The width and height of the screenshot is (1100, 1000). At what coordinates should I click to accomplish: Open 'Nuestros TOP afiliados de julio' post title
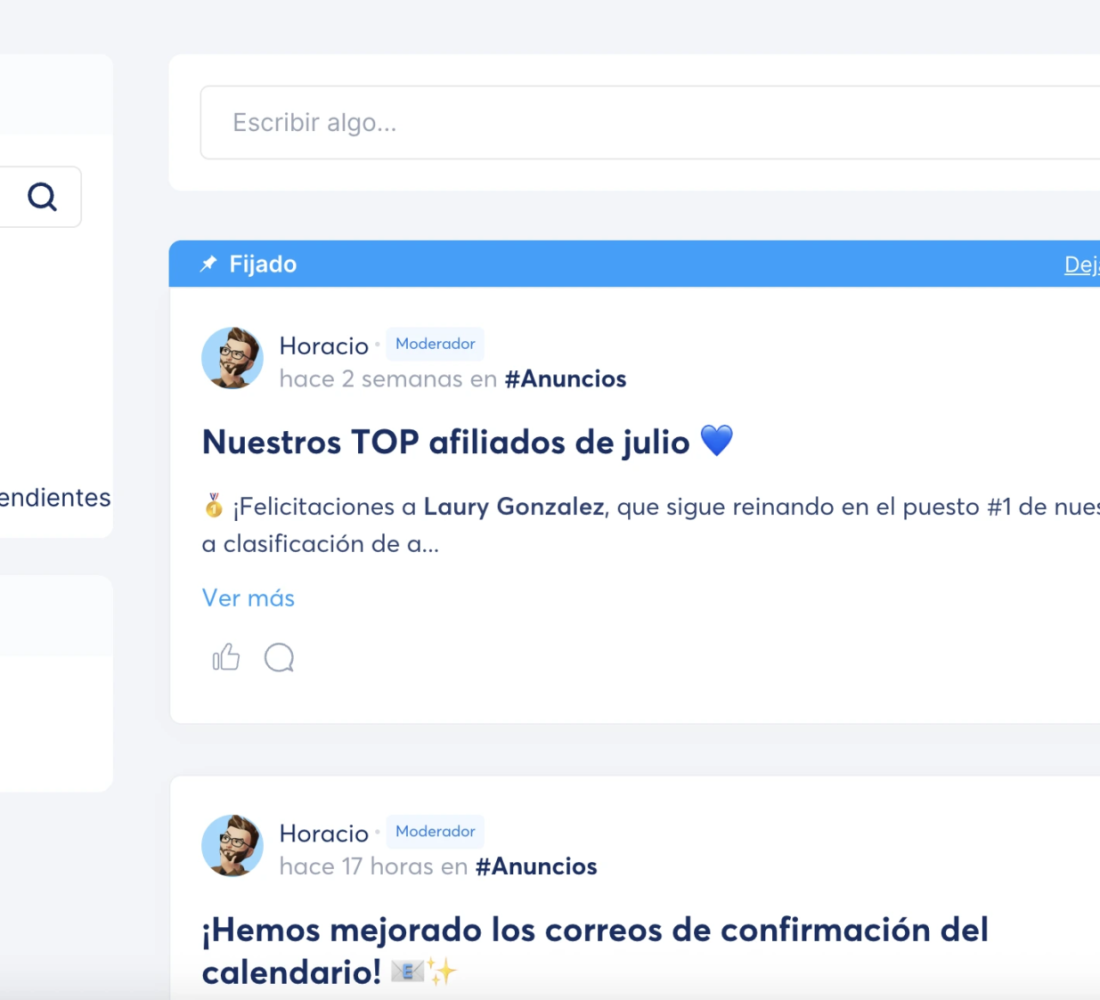coord(446,441)
